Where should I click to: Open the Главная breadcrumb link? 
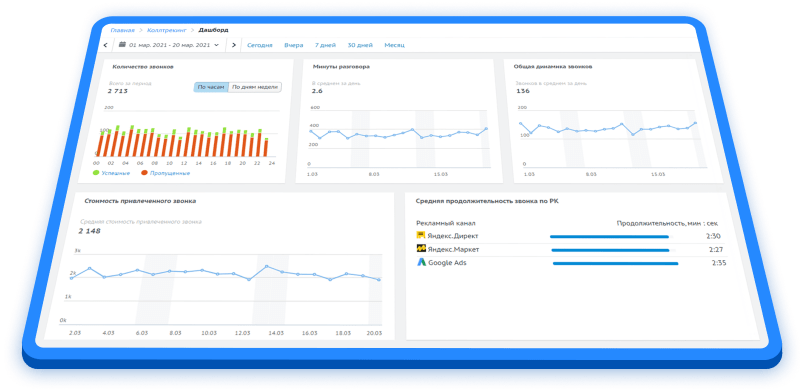click(123, 30)
